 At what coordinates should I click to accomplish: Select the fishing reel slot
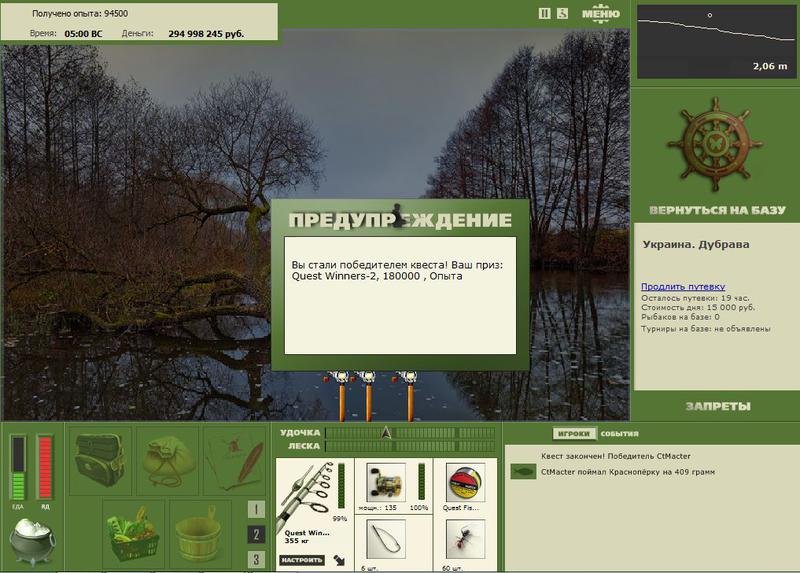click(386, 482)
